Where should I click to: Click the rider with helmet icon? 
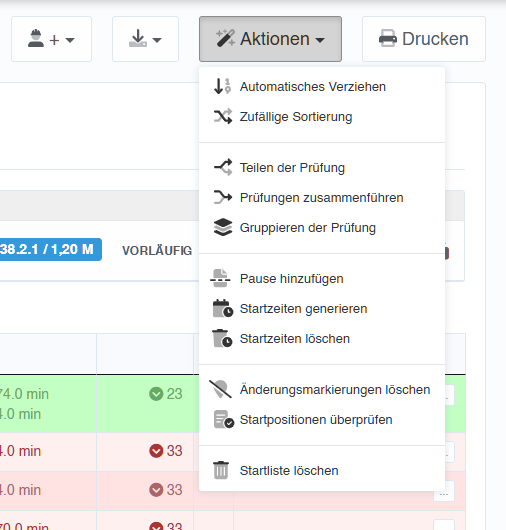tap(35, 38)
